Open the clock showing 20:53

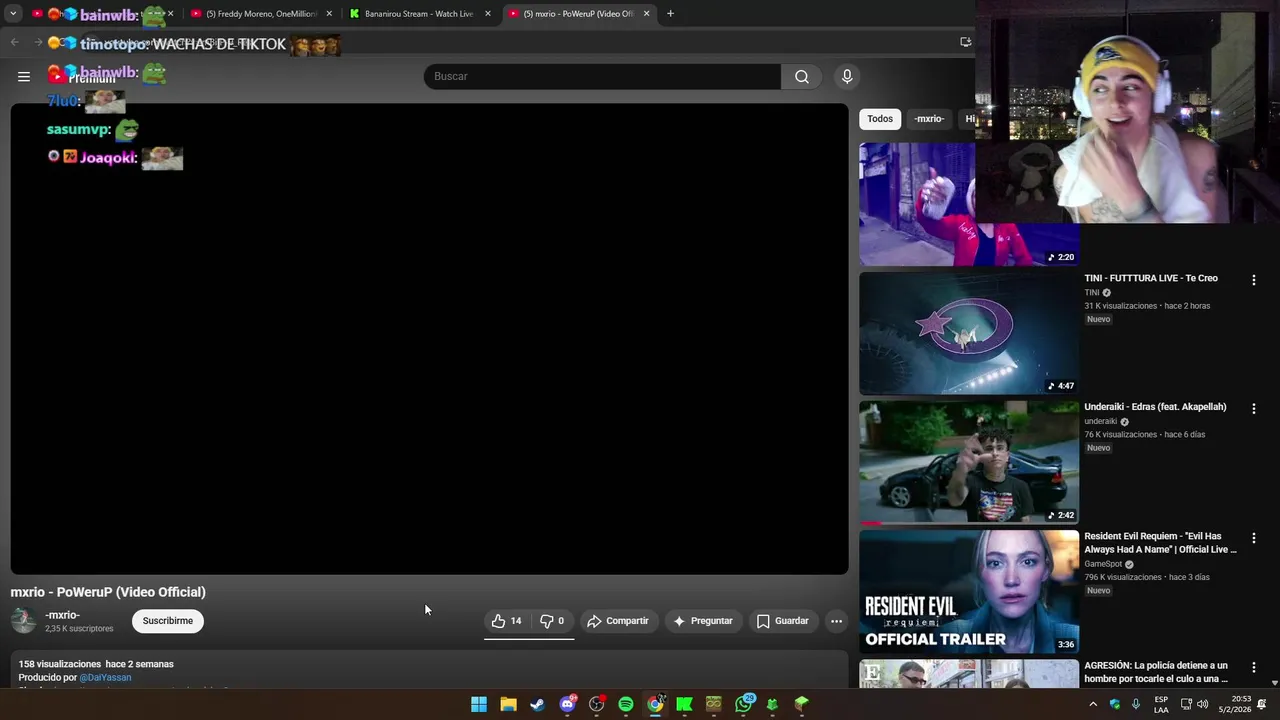[1234, 704]
